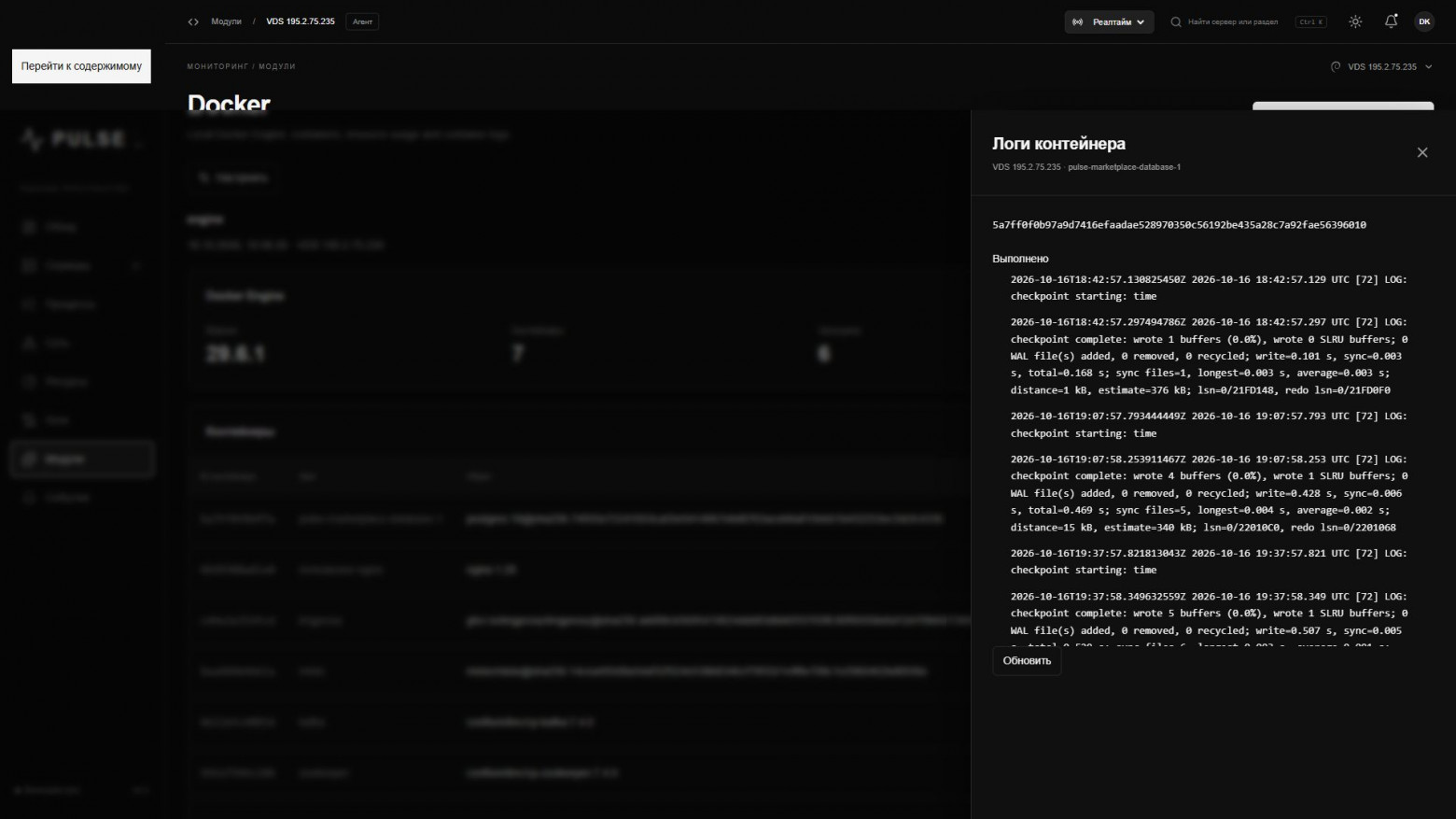Click the 'Выполнено' status label

[x=1020, y=259]
